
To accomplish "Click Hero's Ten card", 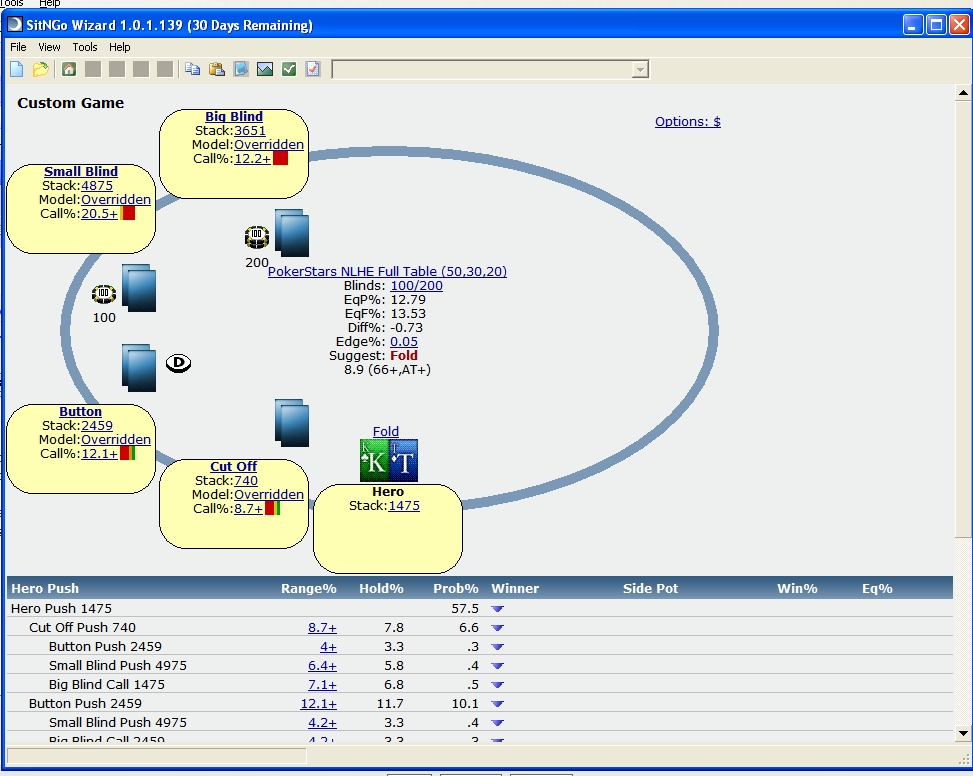I will pos(404,460).
